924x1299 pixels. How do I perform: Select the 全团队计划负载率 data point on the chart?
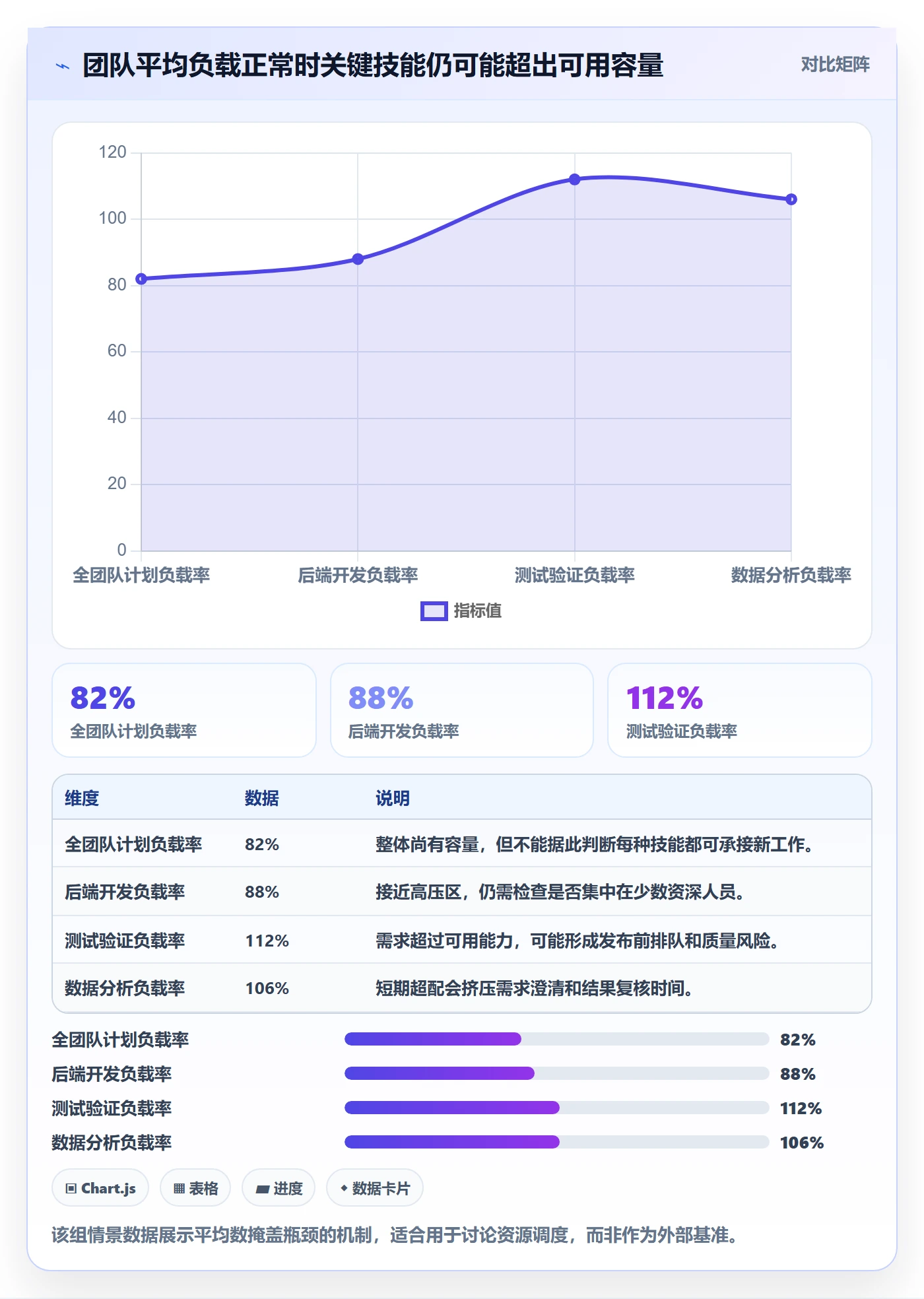point(141,279)
